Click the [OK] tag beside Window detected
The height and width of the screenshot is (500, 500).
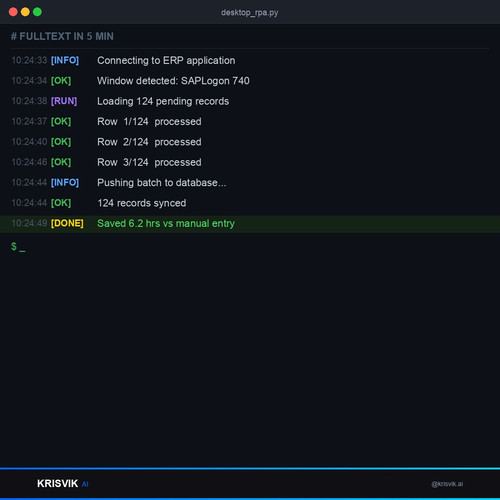(x=61, y=81)
